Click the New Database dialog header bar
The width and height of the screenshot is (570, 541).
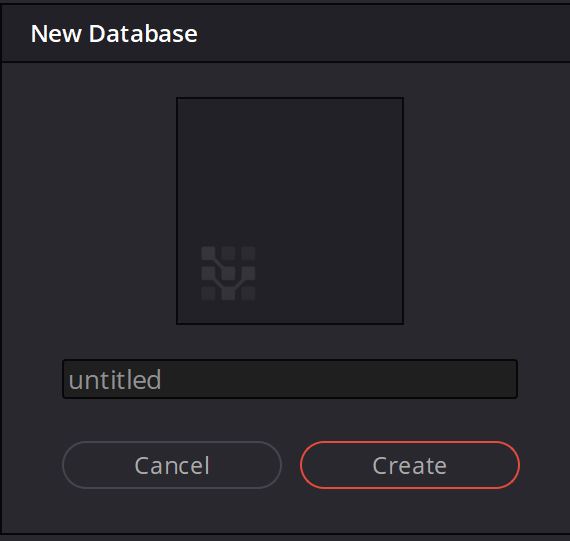tap(286, 33)
